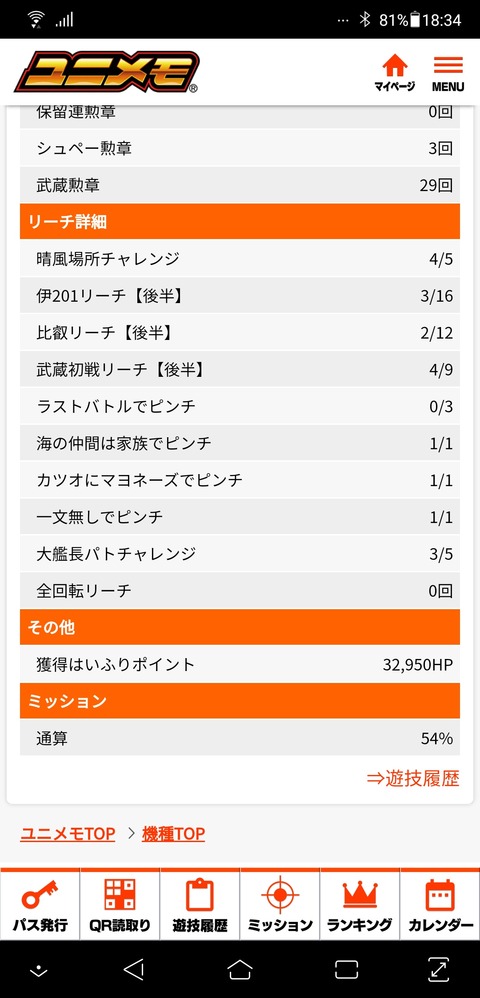This screenshot has height=998, width=480.
Task: Go to 機種TOP breadcrumb link
Action: 173,834
